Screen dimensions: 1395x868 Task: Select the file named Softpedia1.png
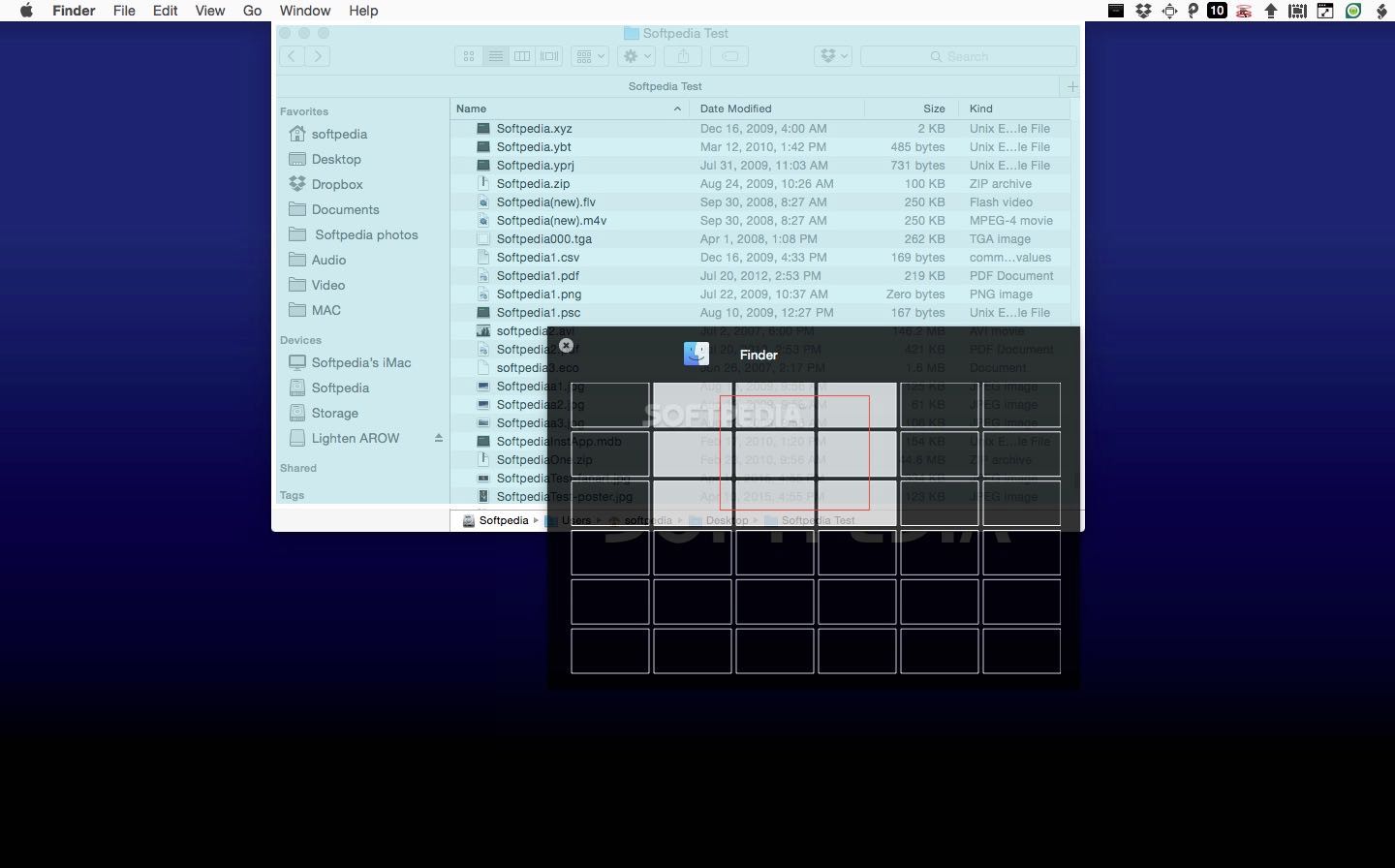(539, 294)
